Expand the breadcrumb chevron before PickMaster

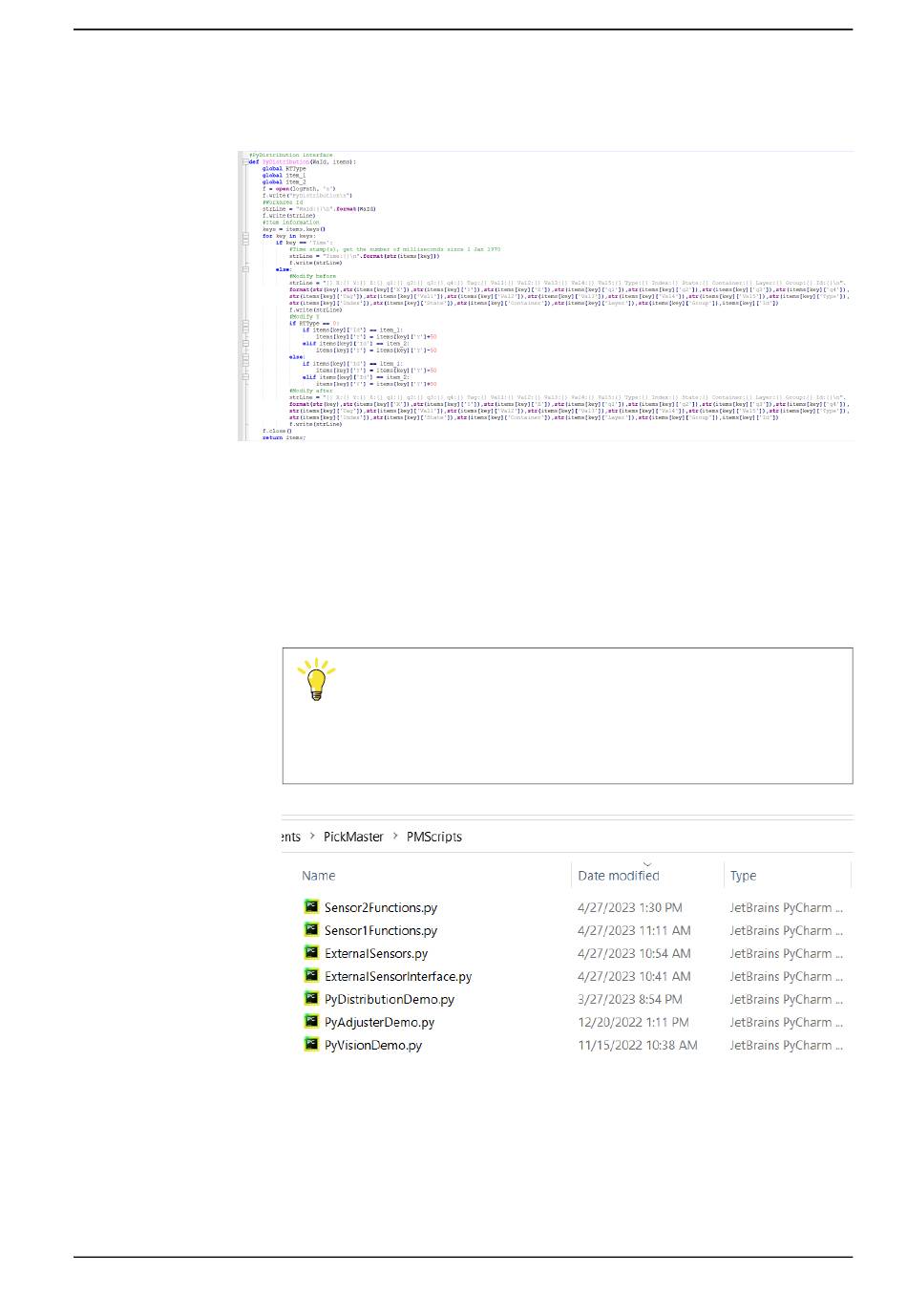(312, 838)
